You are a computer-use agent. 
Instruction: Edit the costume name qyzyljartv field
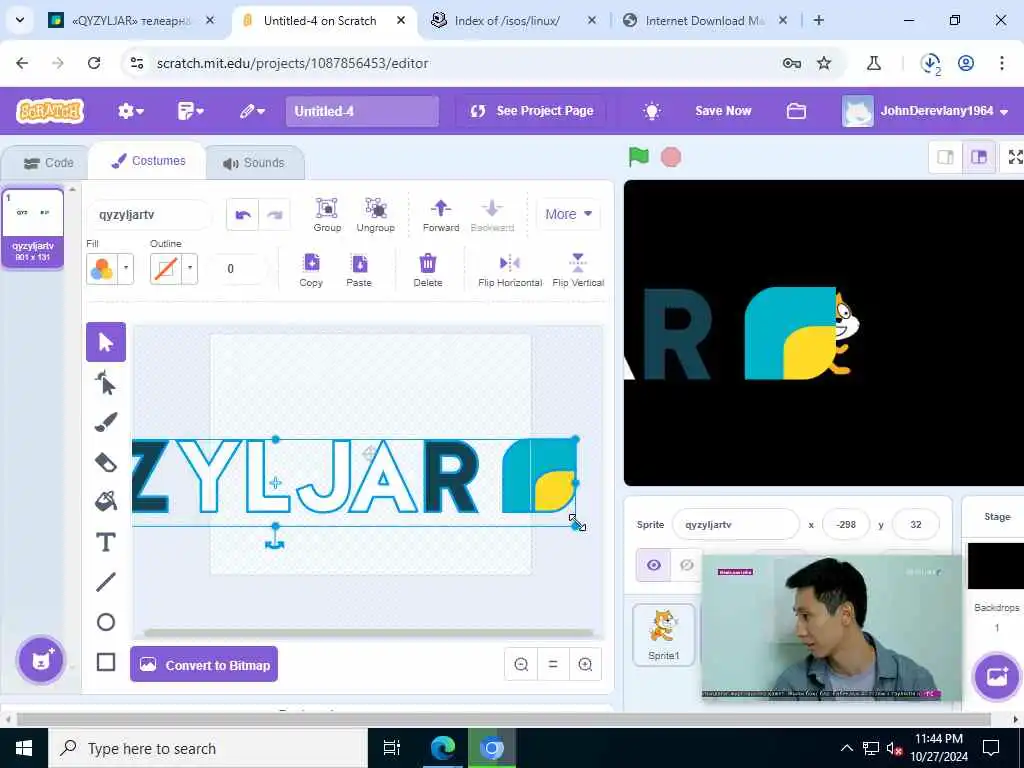pos(148,215)
